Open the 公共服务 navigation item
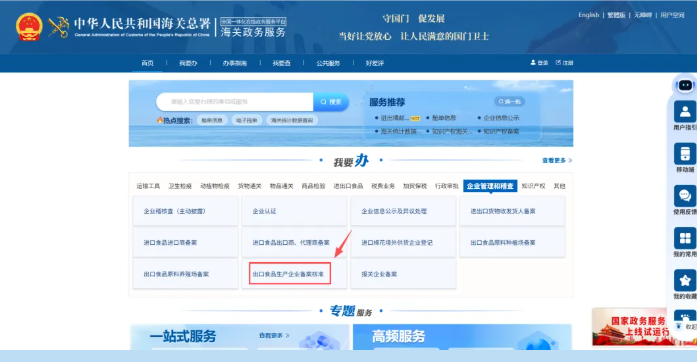697x362 pixels. (x=328, y=63)
